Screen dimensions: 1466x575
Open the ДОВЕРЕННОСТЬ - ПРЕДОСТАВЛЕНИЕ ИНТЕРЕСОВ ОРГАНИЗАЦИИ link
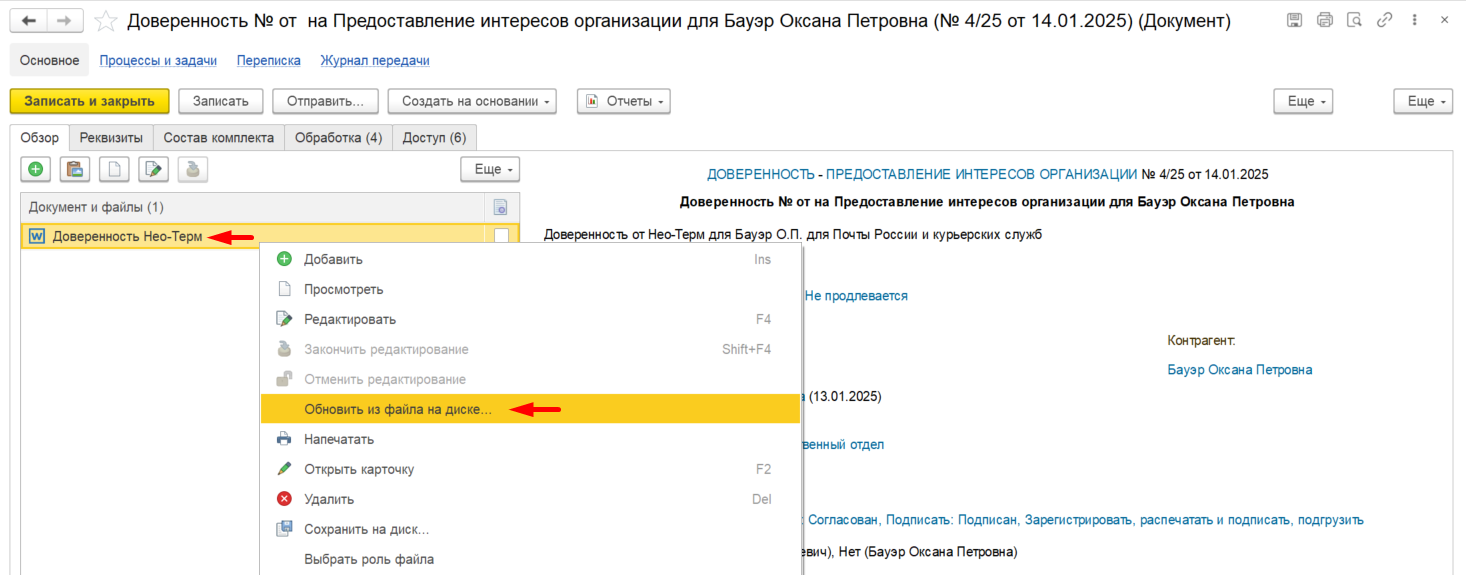922,174
